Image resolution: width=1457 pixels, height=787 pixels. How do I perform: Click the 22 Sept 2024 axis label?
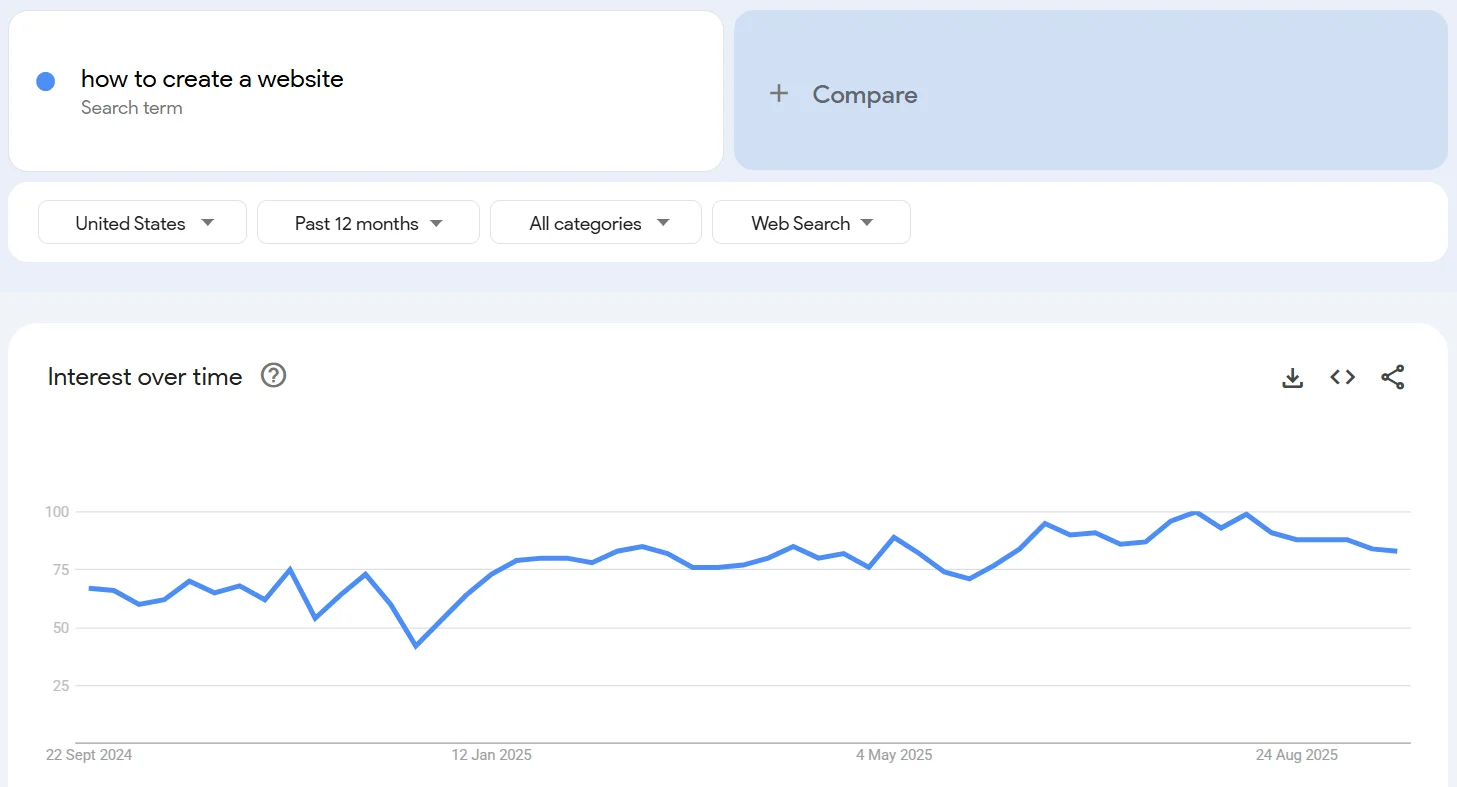point(89,755)
